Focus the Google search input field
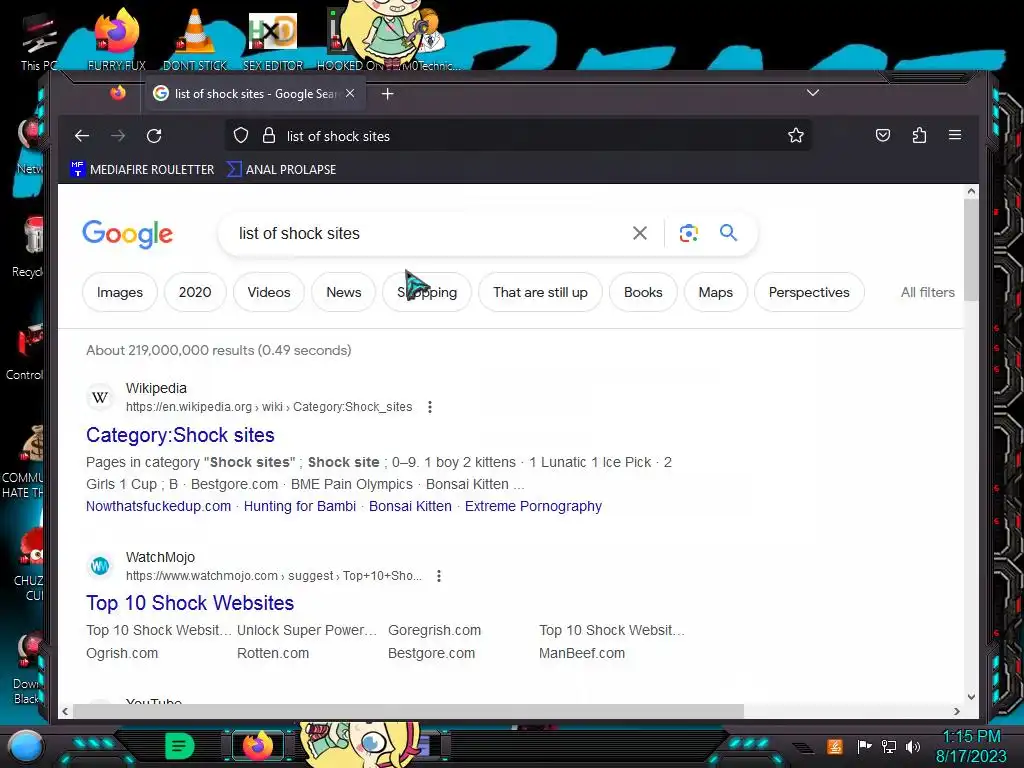1024x768 pixels. coord(424,233)
